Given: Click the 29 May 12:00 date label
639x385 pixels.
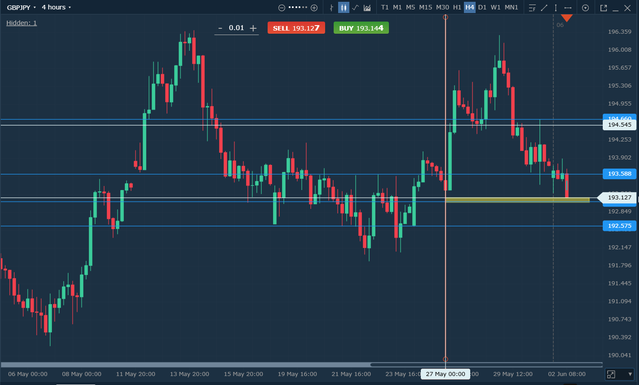Looking at the screenshot, I should point(513,374).
